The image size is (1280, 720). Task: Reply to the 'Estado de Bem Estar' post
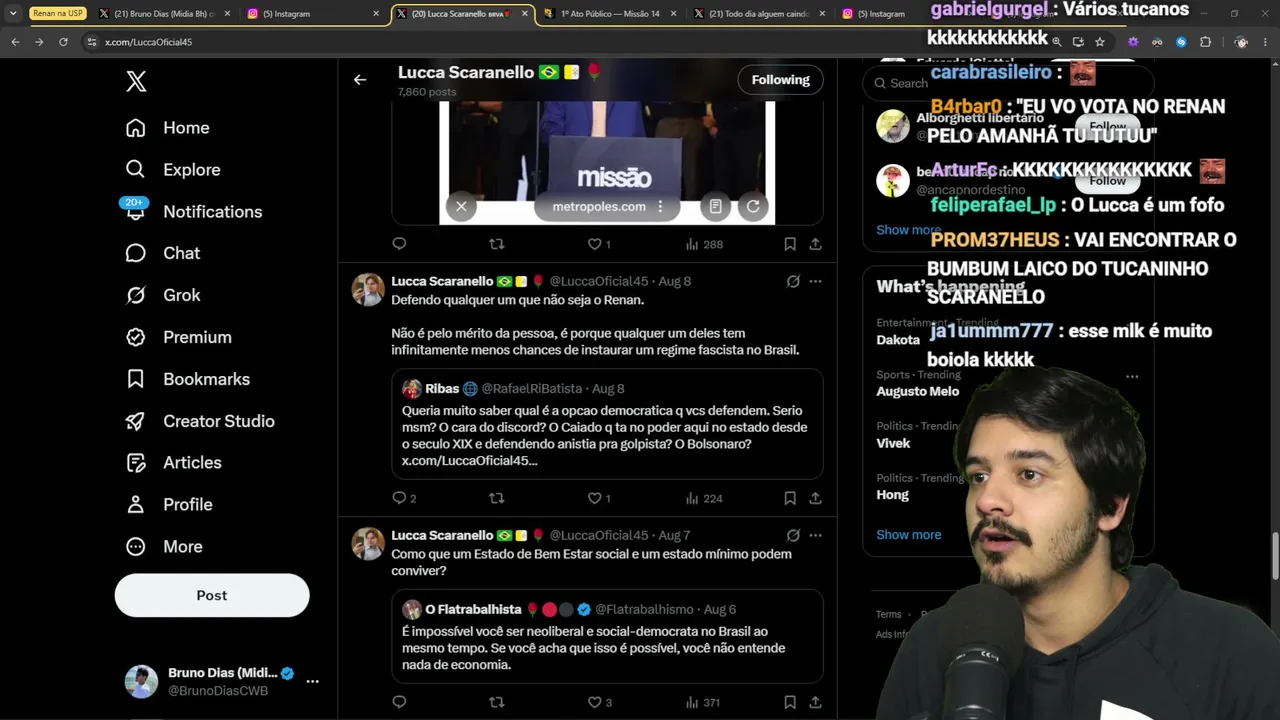click(399, 702)
